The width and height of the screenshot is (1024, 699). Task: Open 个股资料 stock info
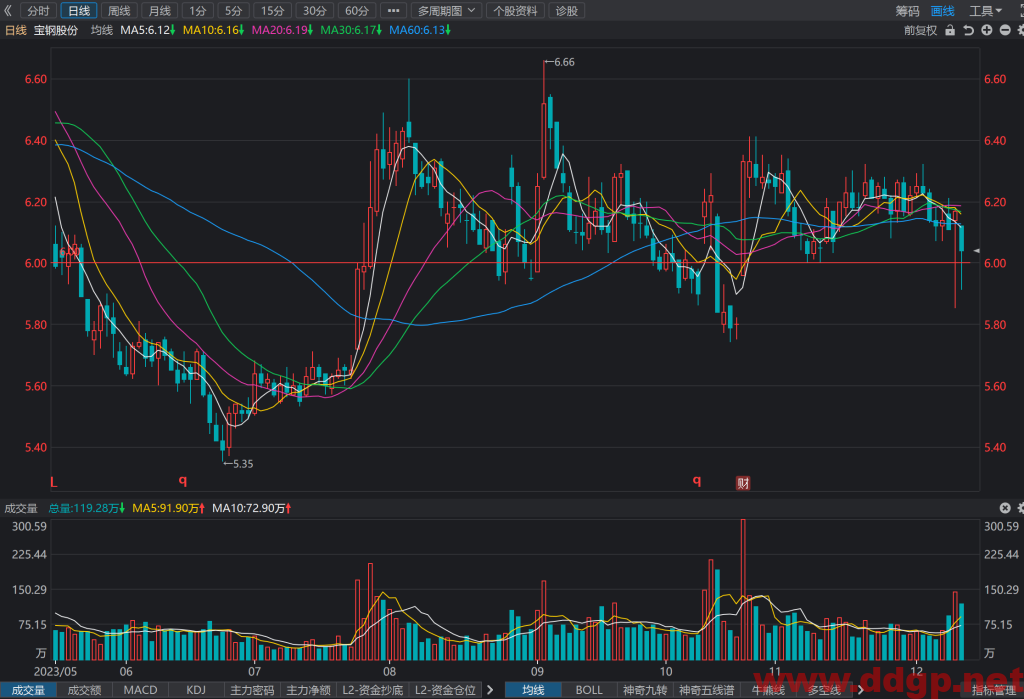(515, 10)
